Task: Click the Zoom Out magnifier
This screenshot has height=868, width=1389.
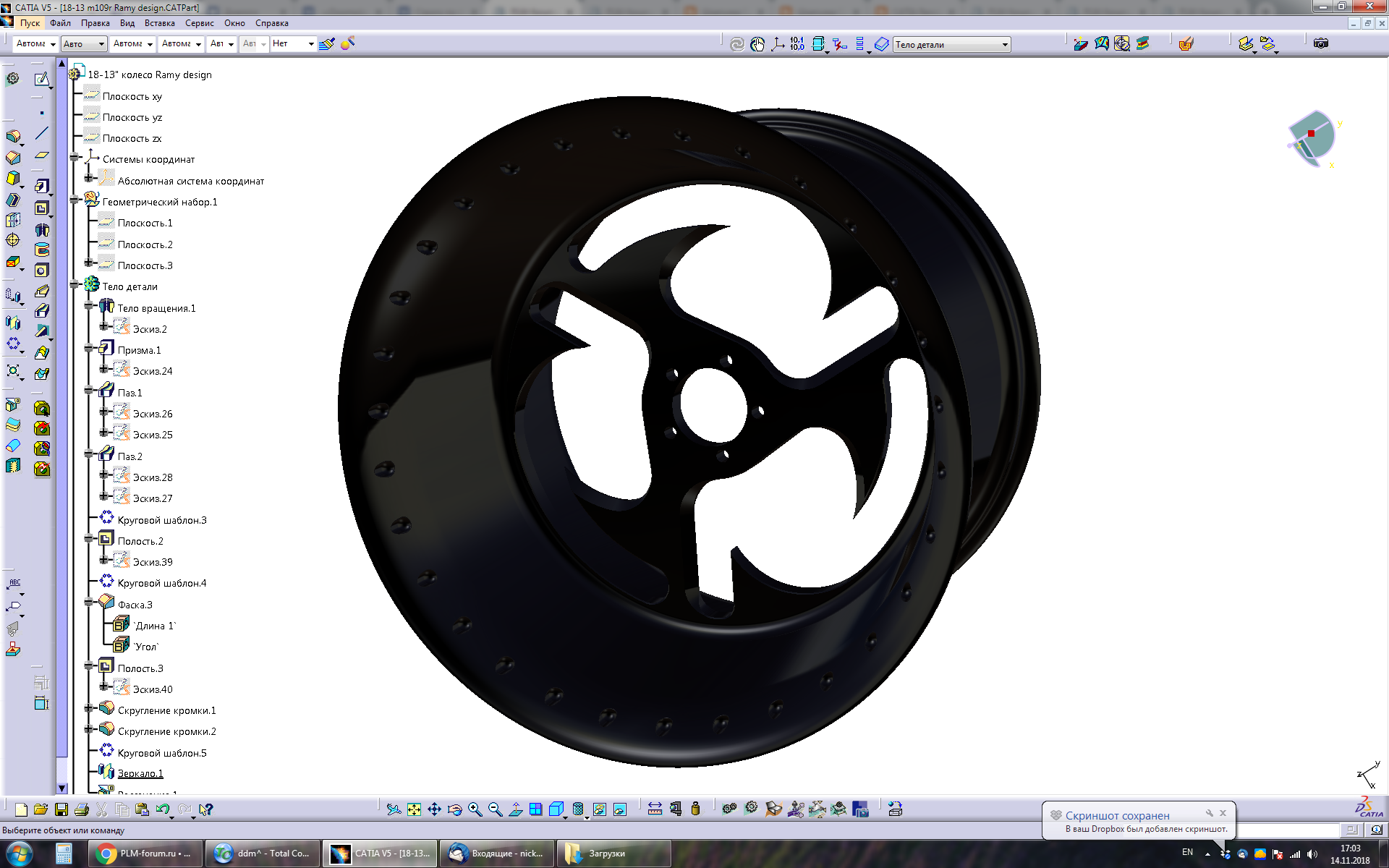Action: coord(495,809)
